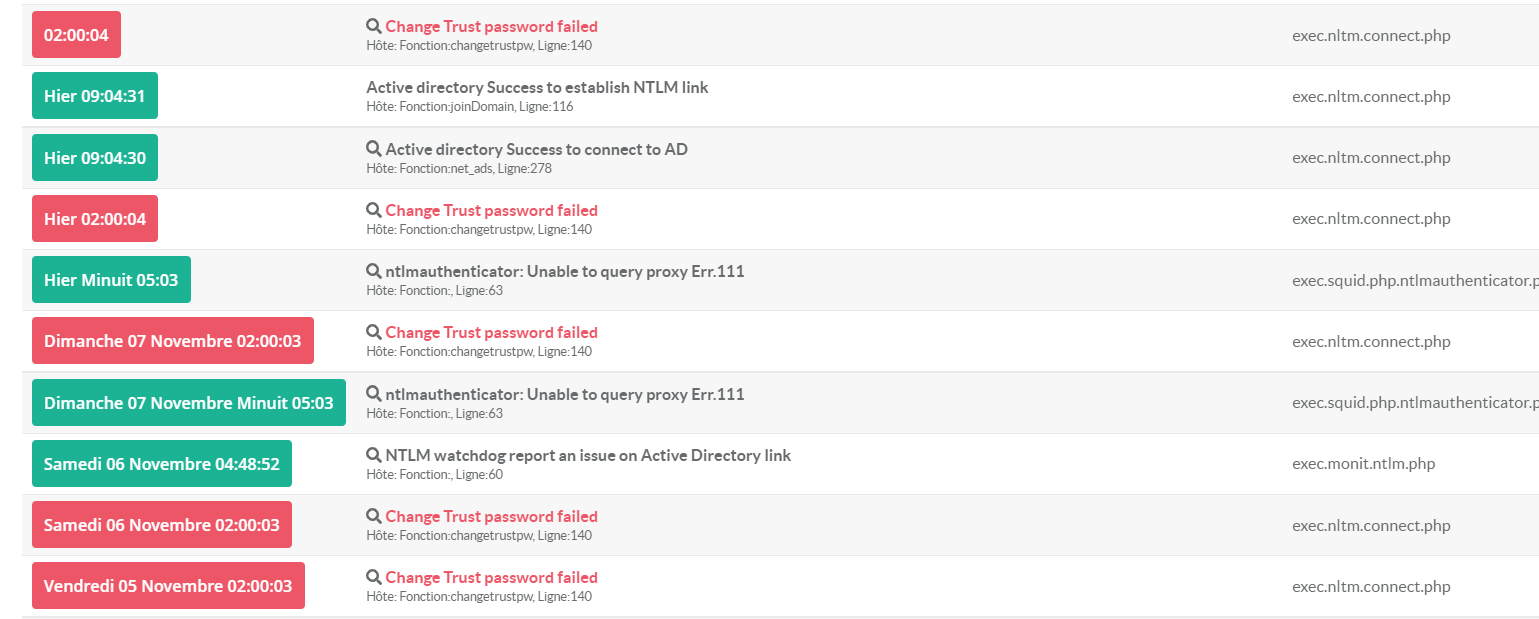Select 'Active directory Success to connect to AD' title
The width and height of the screenshot is (1539, 619).
pyautogui.click(x=536, y=150)
